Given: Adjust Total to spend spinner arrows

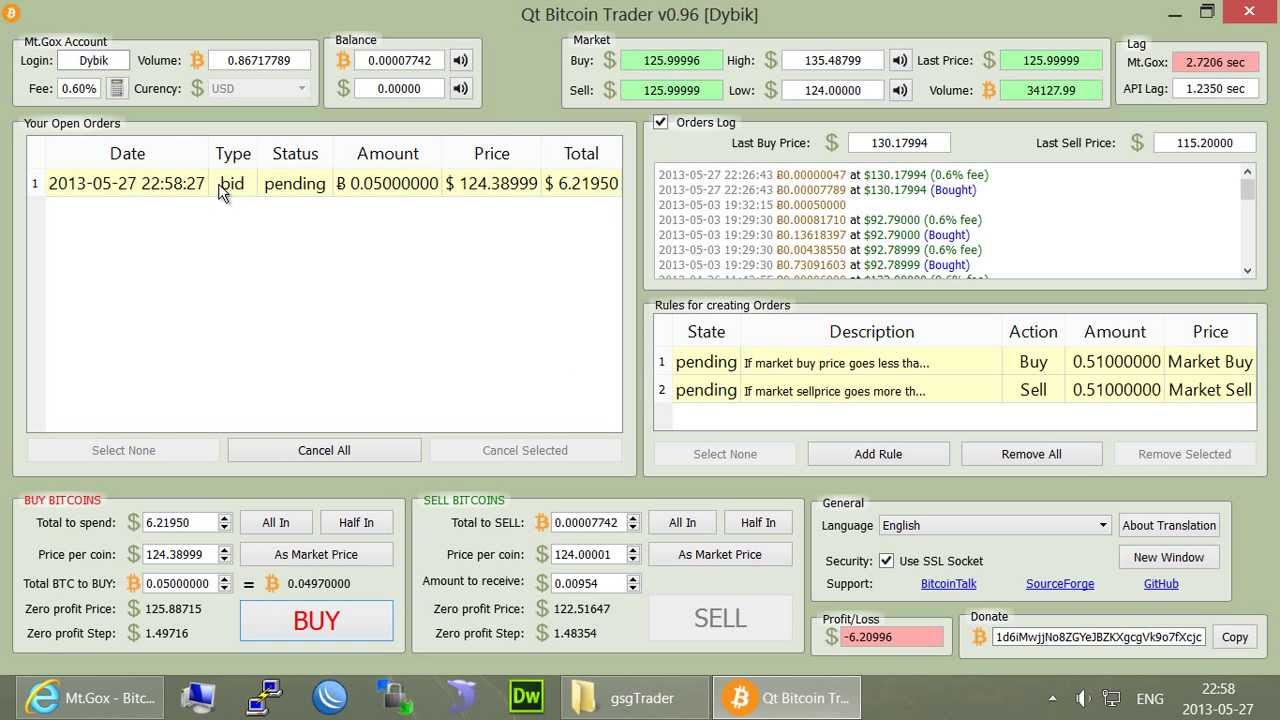Looking at the screenshot, I should coord(224,522).
